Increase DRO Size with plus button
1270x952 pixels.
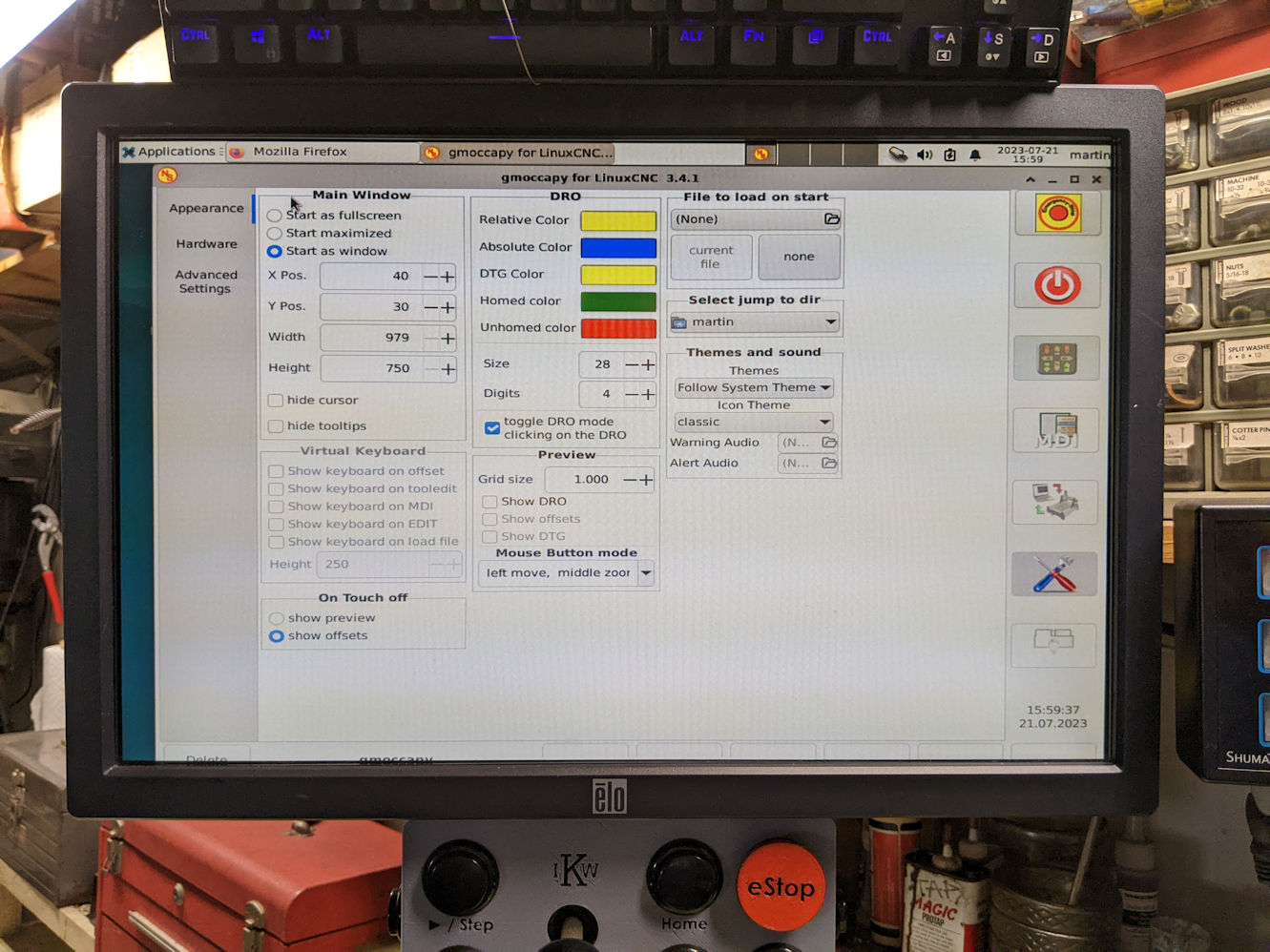click(648, 364)
